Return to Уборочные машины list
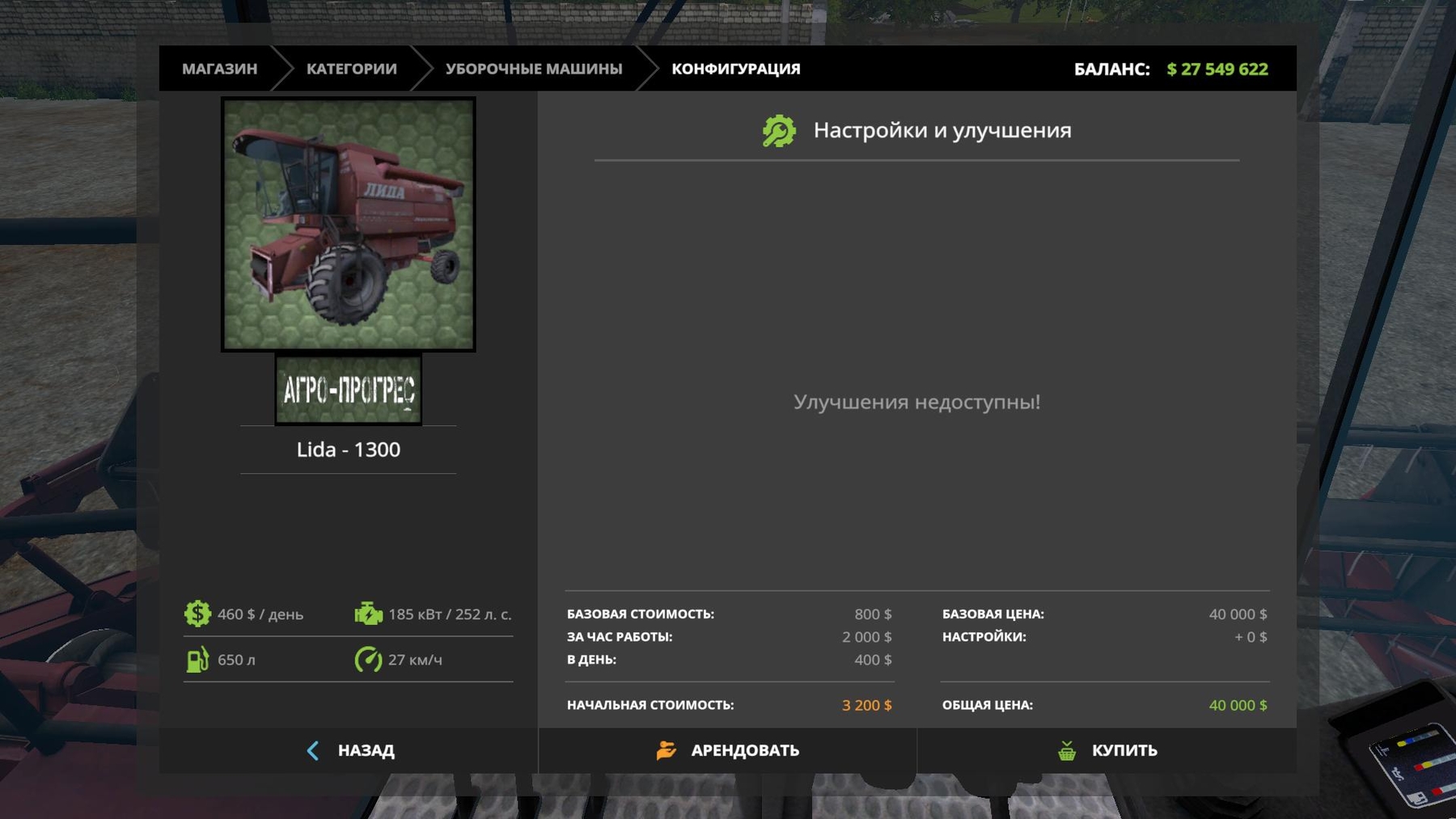1456x819 pixels. point(534,69)
